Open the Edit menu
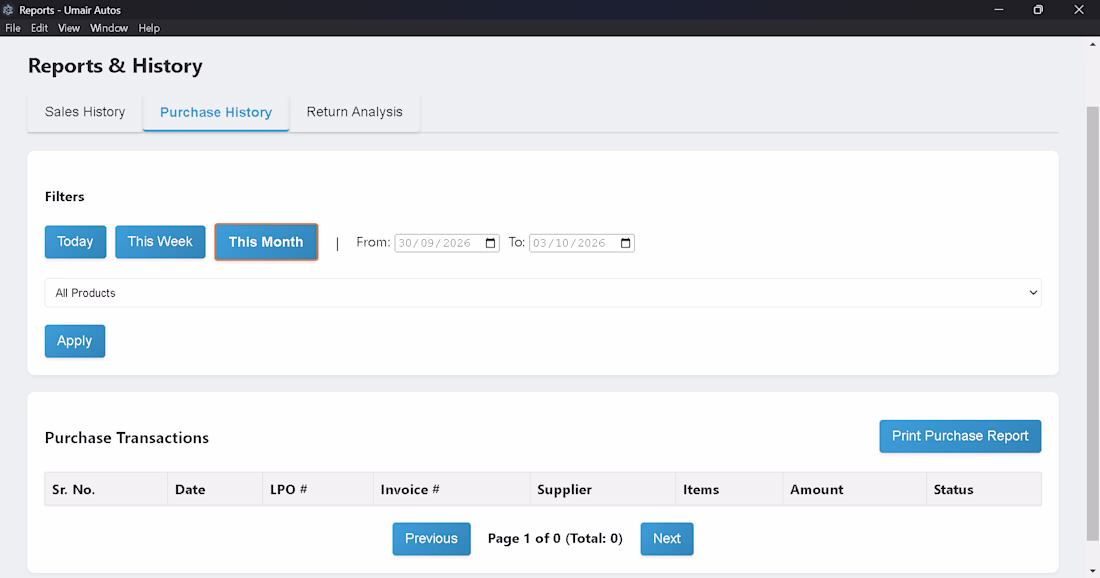The height and width of the screenshot is (578, 1100). (x=39, y=28)
